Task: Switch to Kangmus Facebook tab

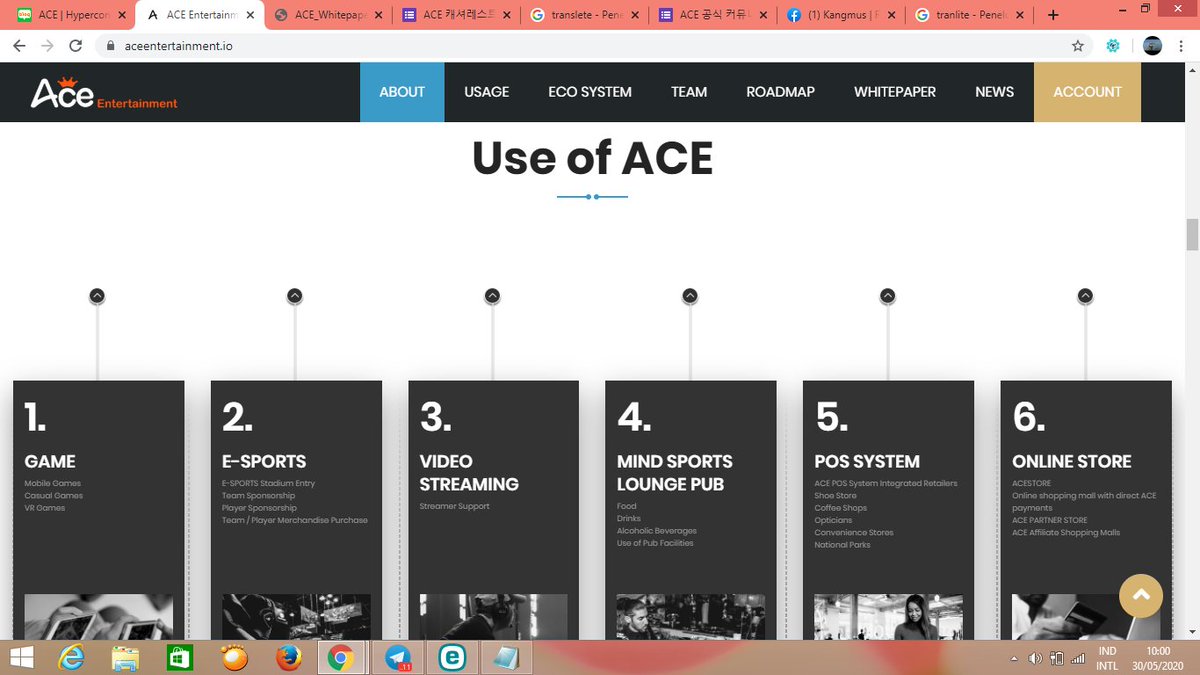Action: [x=838, y=15]
